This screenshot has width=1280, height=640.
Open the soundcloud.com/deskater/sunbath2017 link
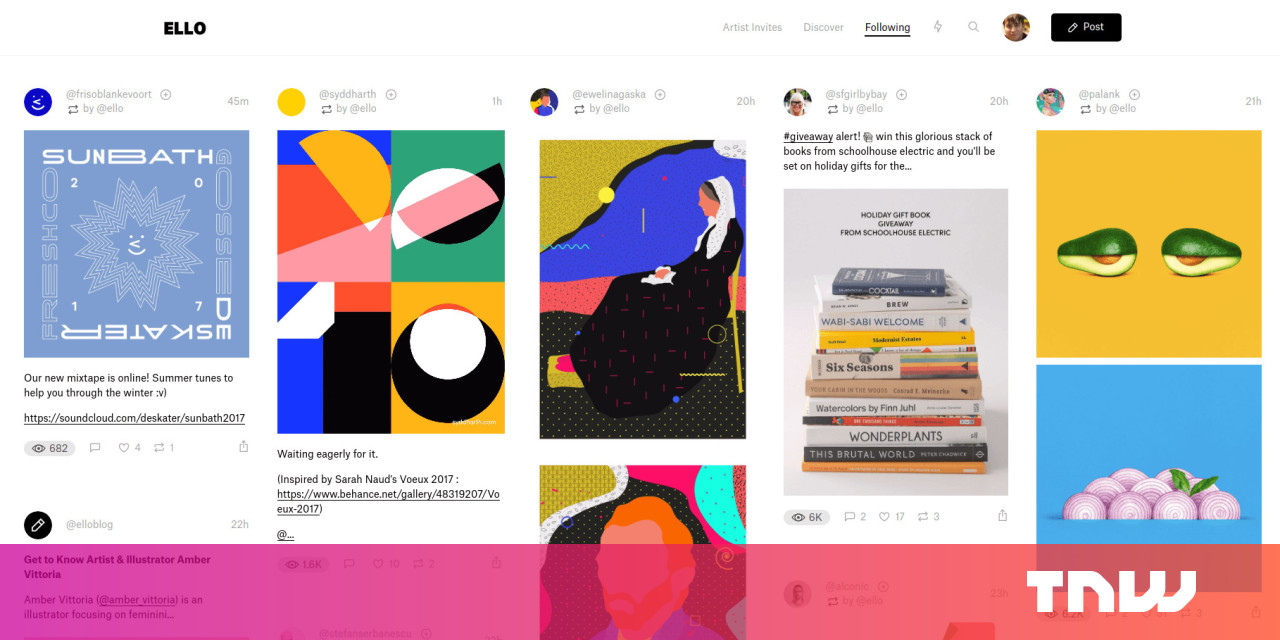(x=134, y=419)
